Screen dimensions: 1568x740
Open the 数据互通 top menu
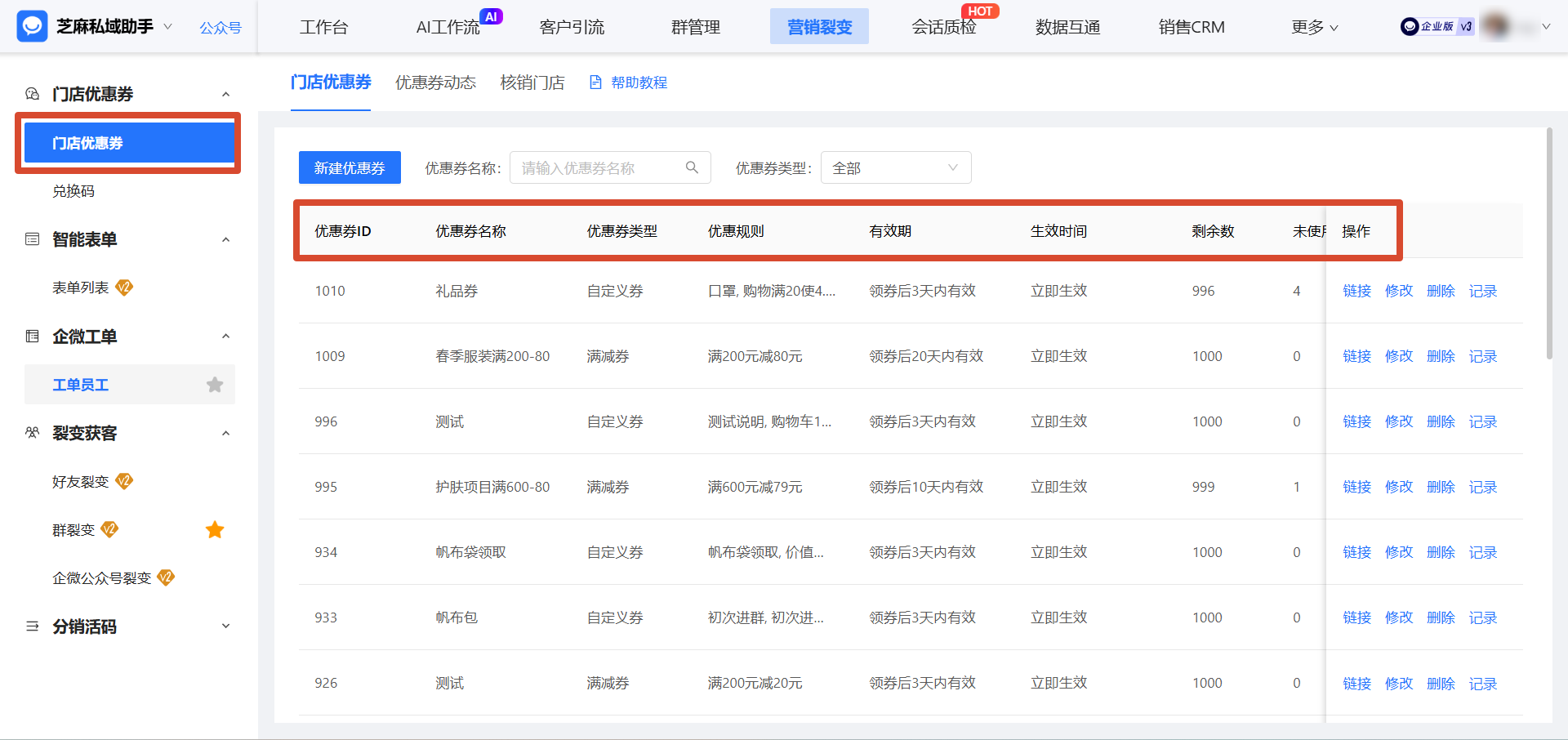point(1067,27)
